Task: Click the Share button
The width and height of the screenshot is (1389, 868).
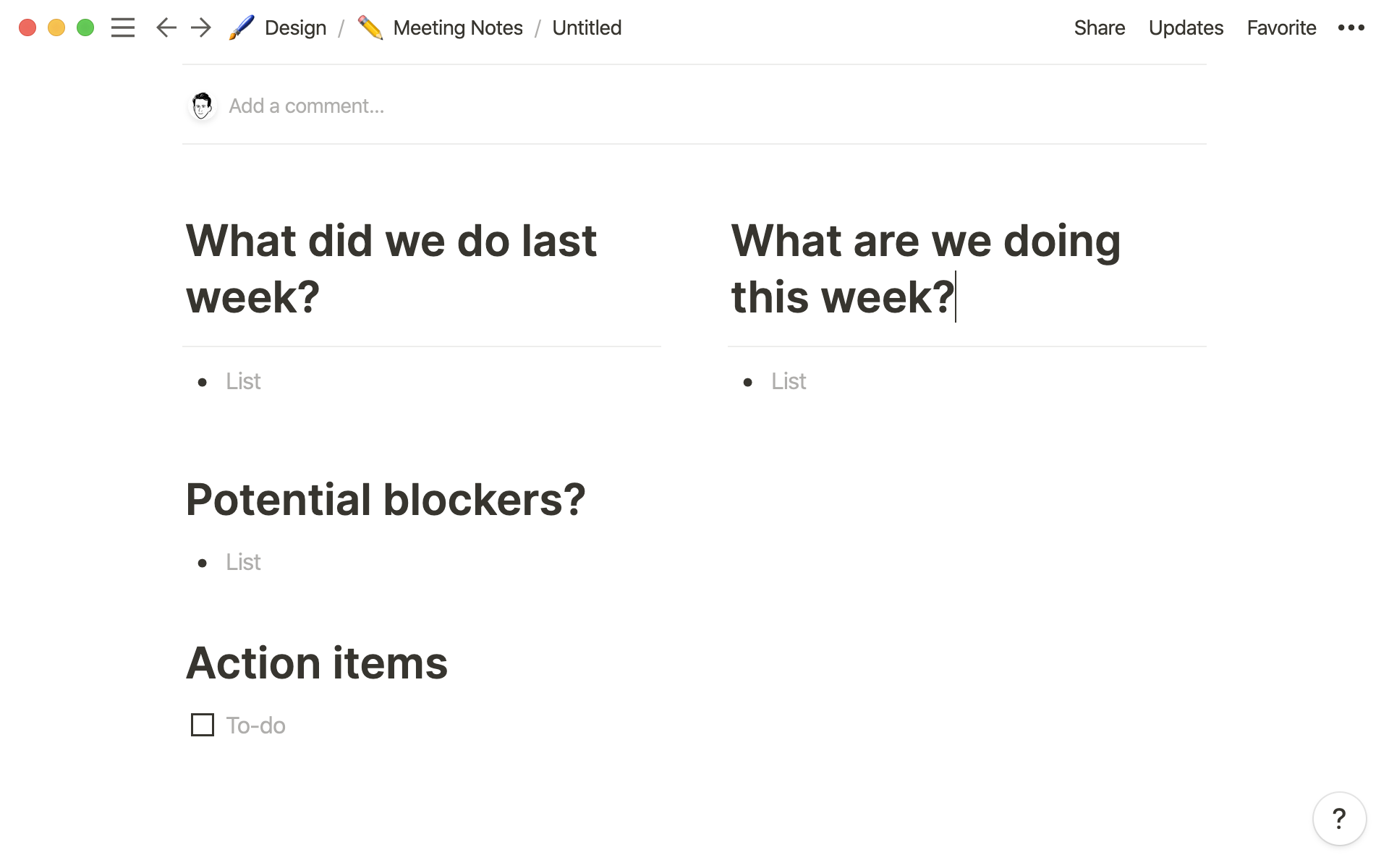Action: (1098, 28)
